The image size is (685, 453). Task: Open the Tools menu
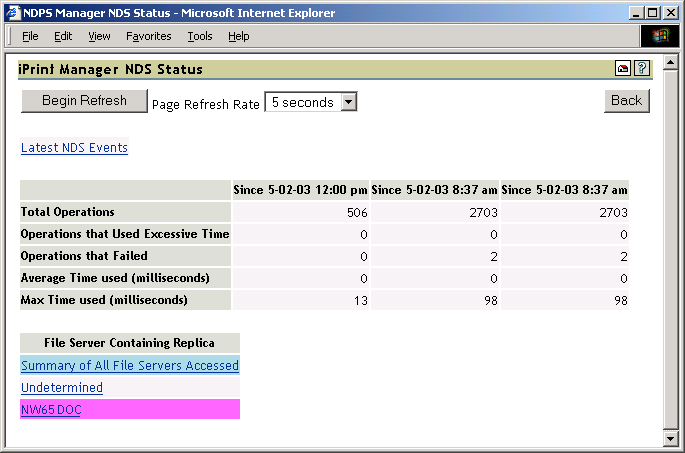200,36
